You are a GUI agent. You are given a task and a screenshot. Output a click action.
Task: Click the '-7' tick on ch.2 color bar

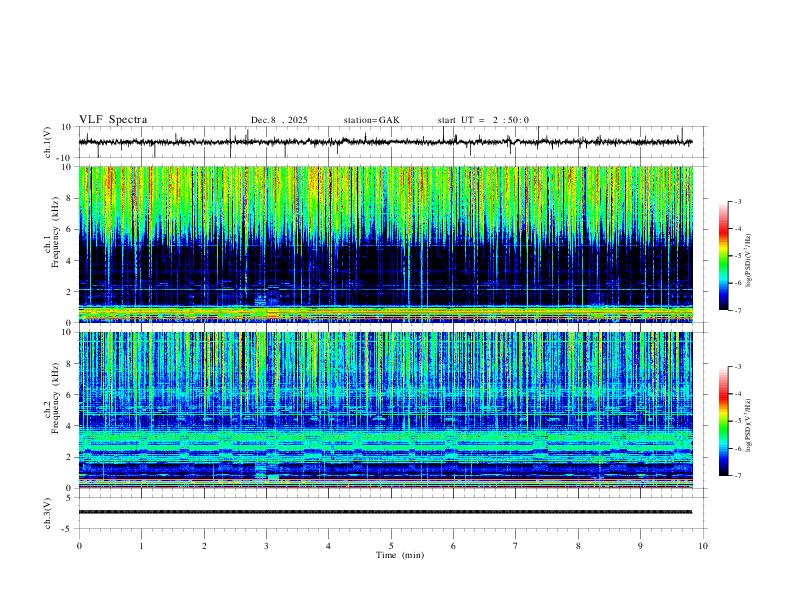click(738, 476)
